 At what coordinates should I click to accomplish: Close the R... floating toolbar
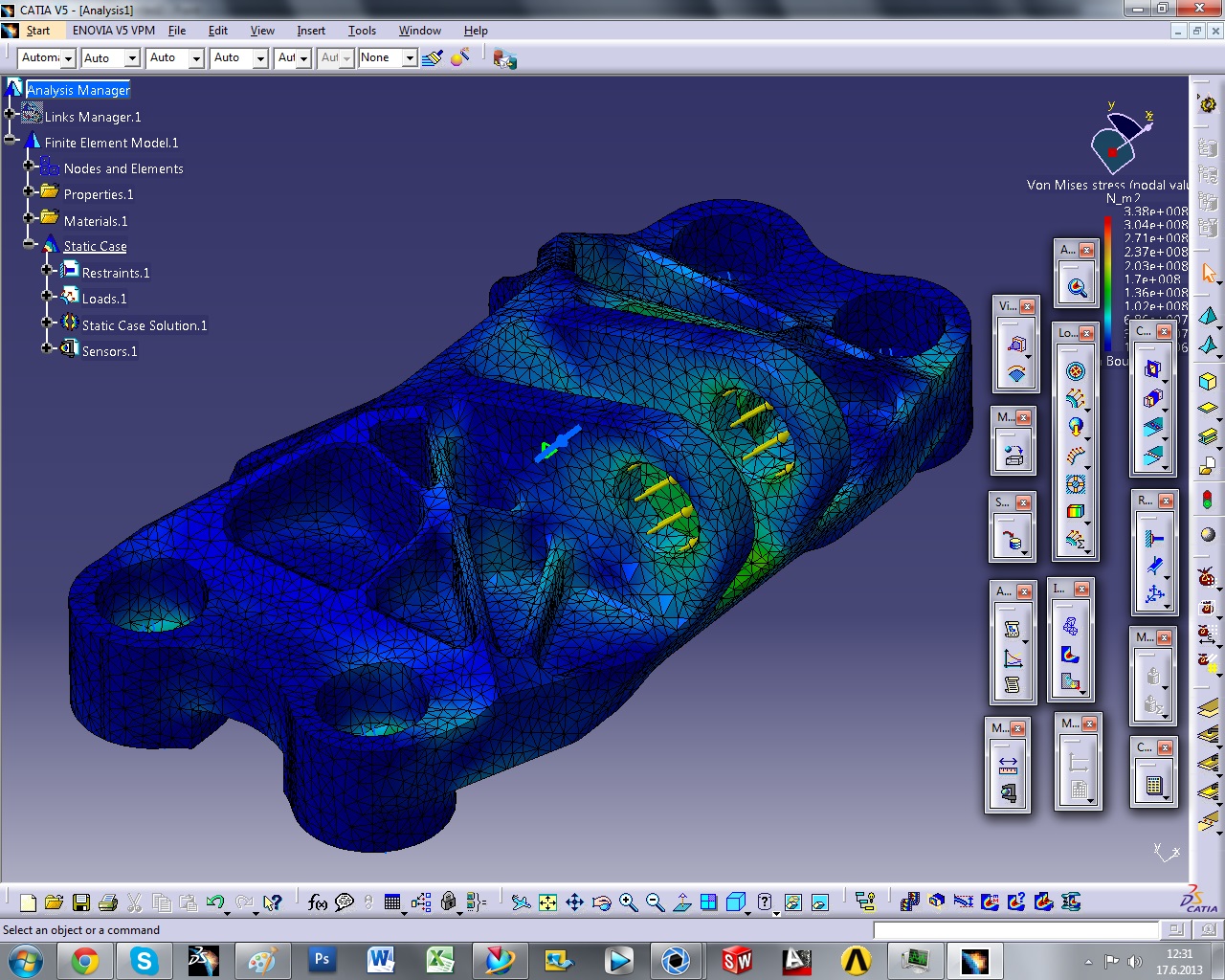point(1166,501)
